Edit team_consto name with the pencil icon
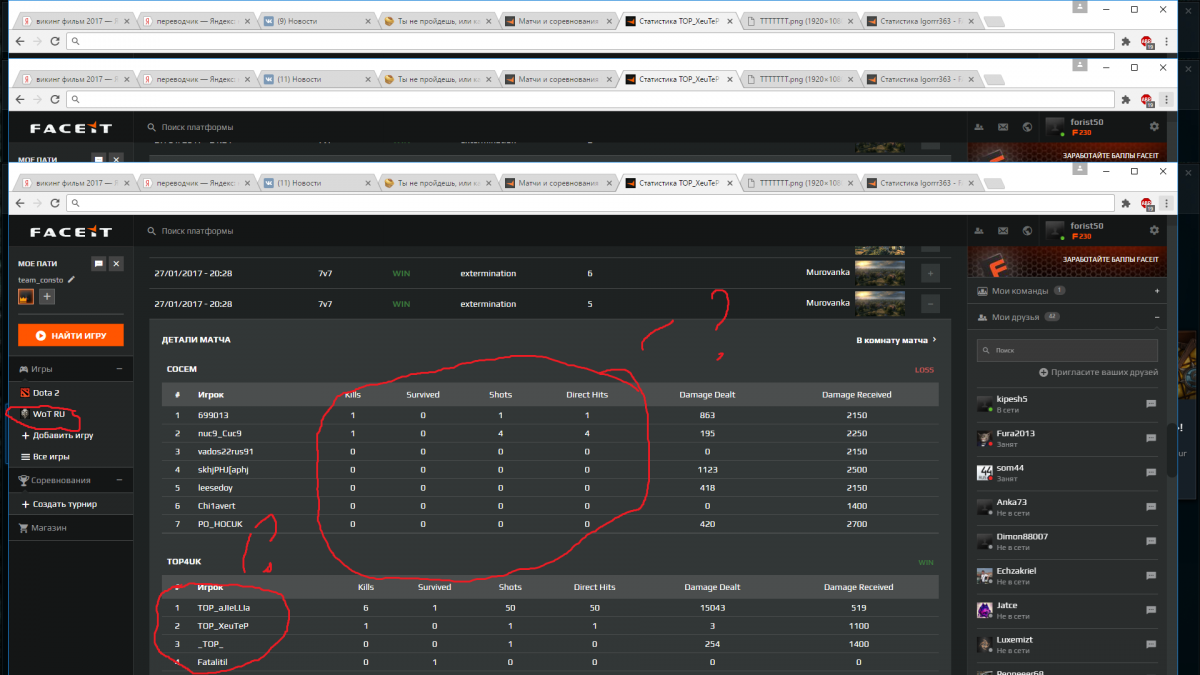1200x675 pixels. coord(71,280)
